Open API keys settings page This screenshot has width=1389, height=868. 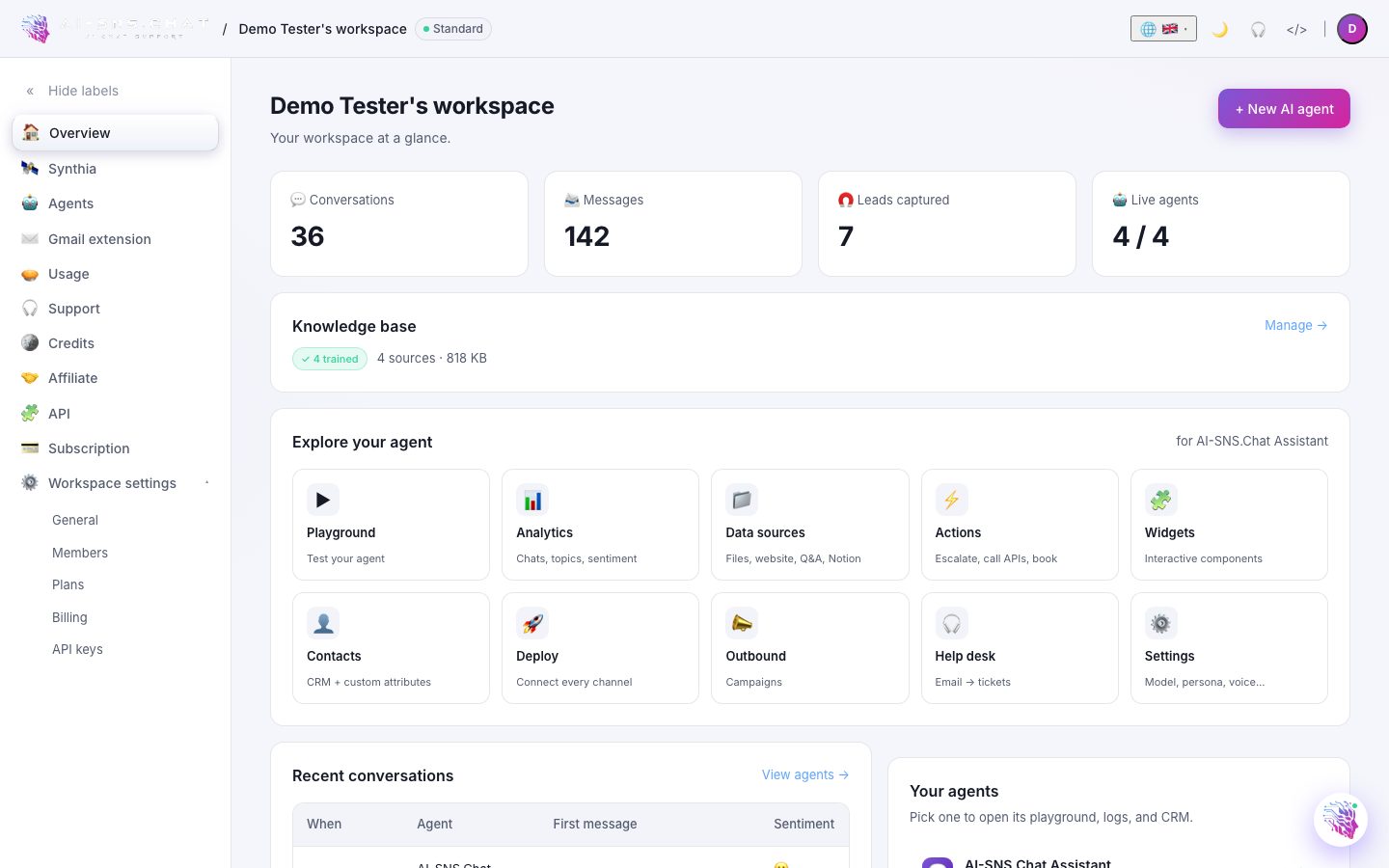click(x=77, y=649)
